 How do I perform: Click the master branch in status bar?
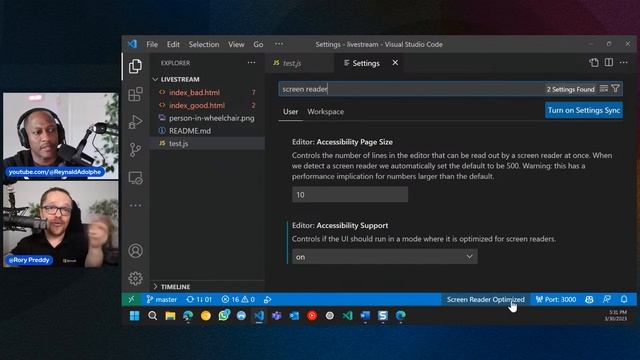(162, 299)
